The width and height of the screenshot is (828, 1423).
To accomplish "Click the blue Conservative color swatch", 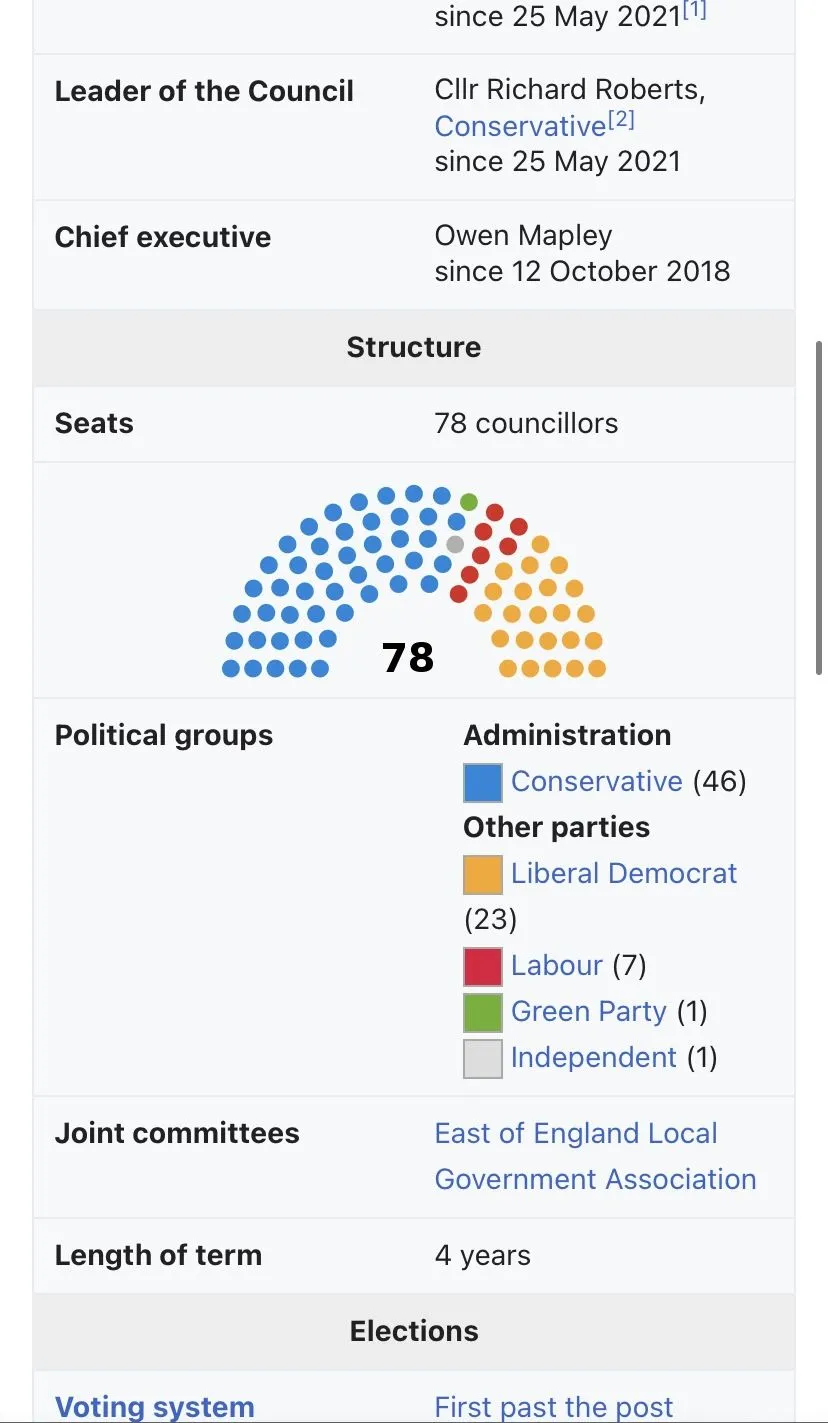I will click(x=482, y=782).
